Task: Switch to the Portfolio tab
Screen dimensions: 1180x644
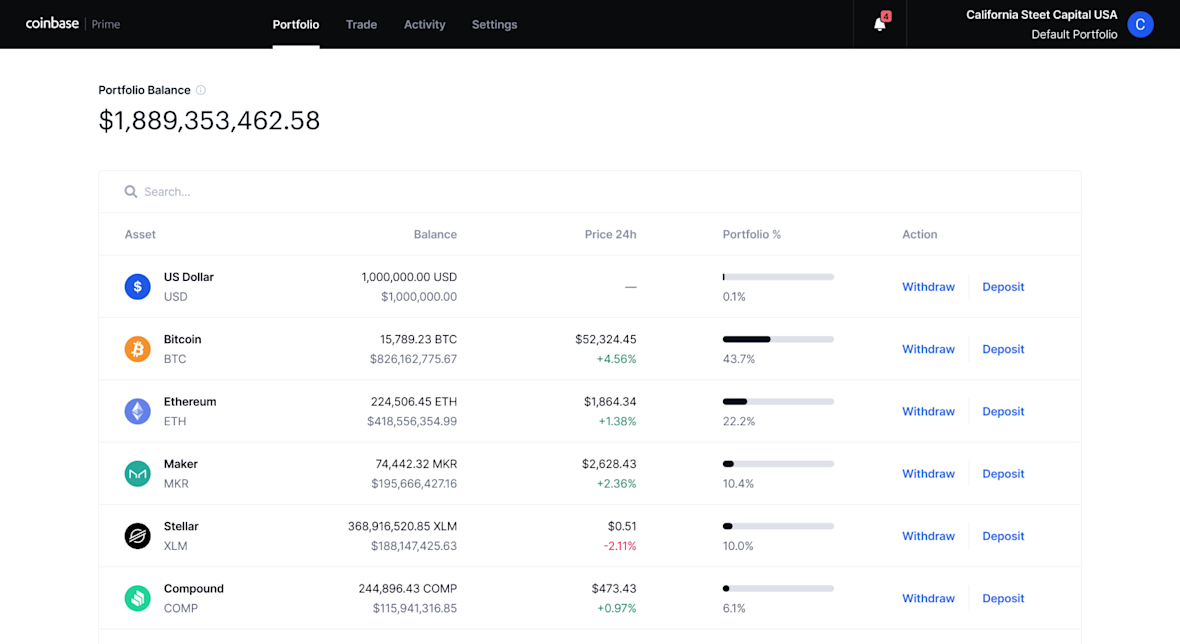Action: [296, 24]
